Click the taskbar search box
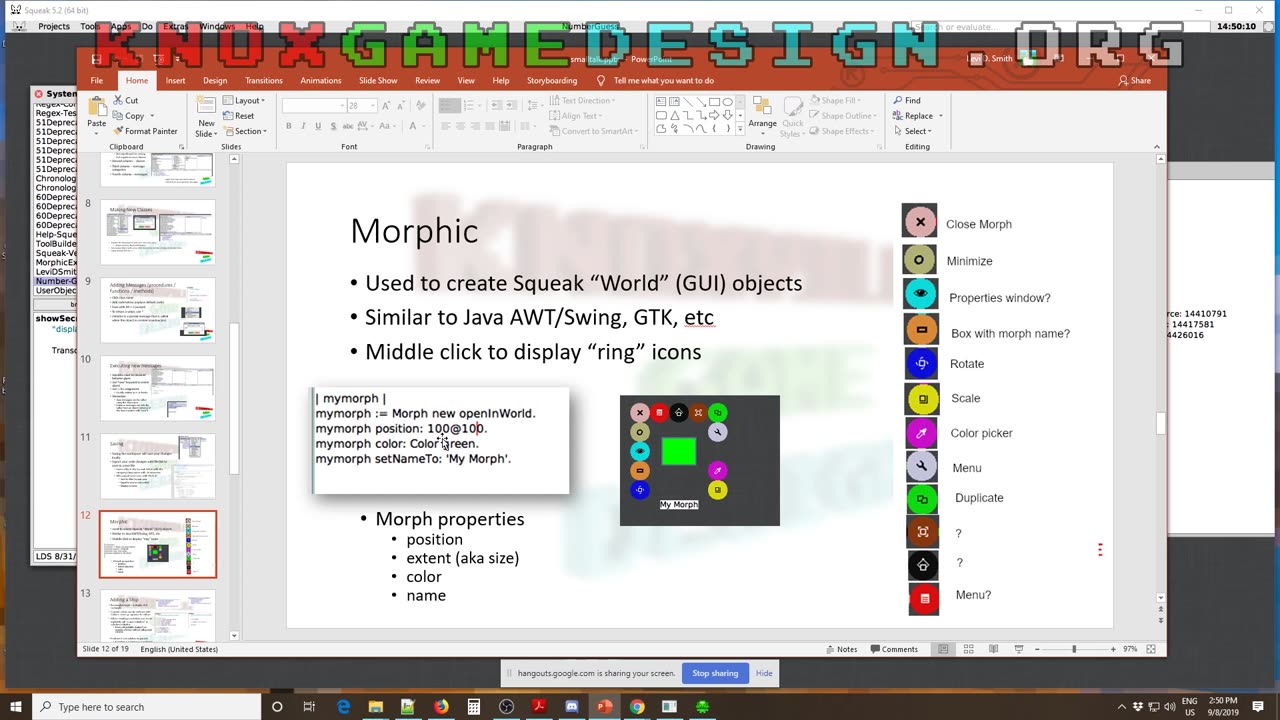1280x720 pixels. coord(145,707)
